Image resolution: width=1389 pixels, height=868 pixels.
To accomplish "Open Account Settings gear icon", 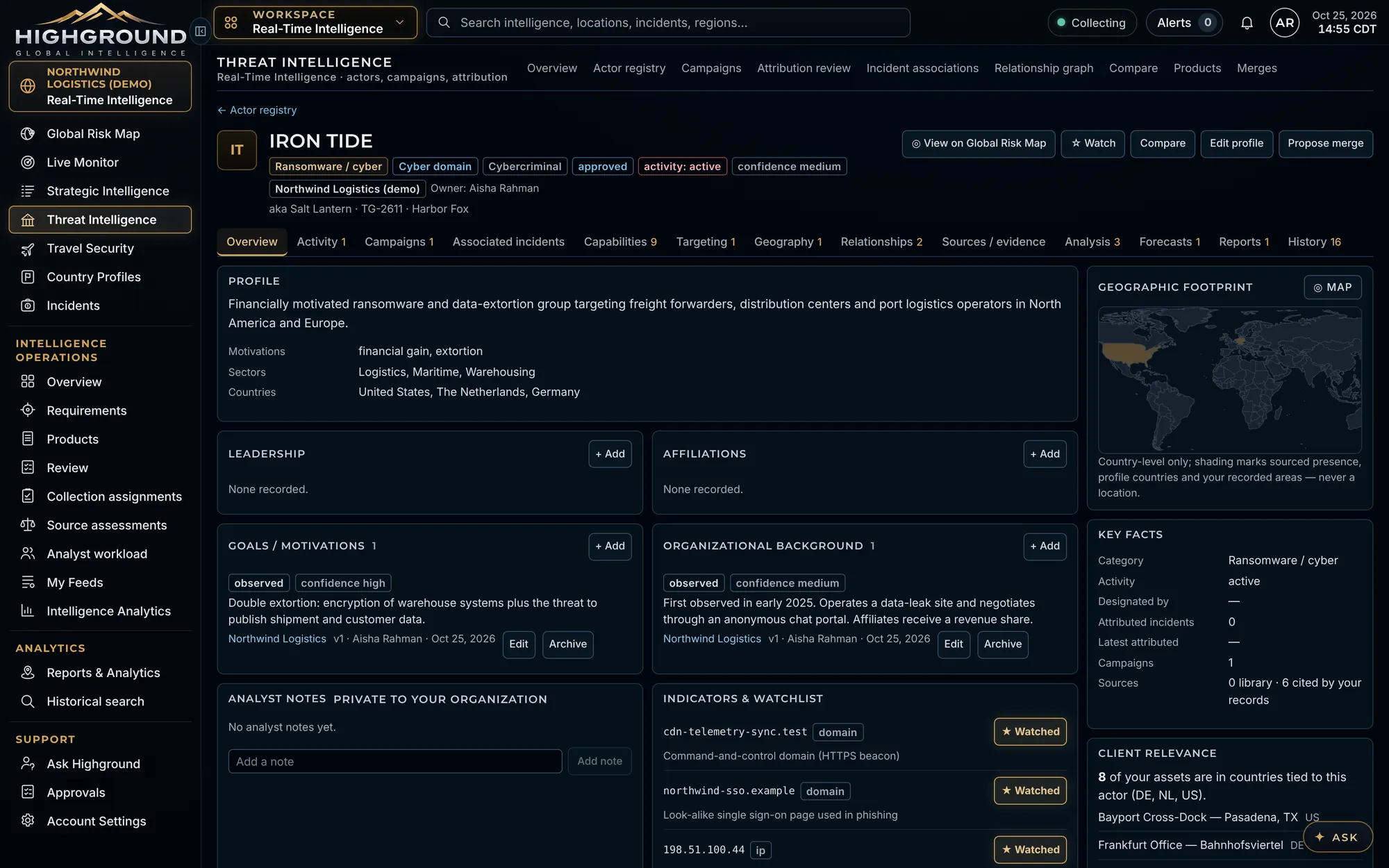I will tap(28, 821).
